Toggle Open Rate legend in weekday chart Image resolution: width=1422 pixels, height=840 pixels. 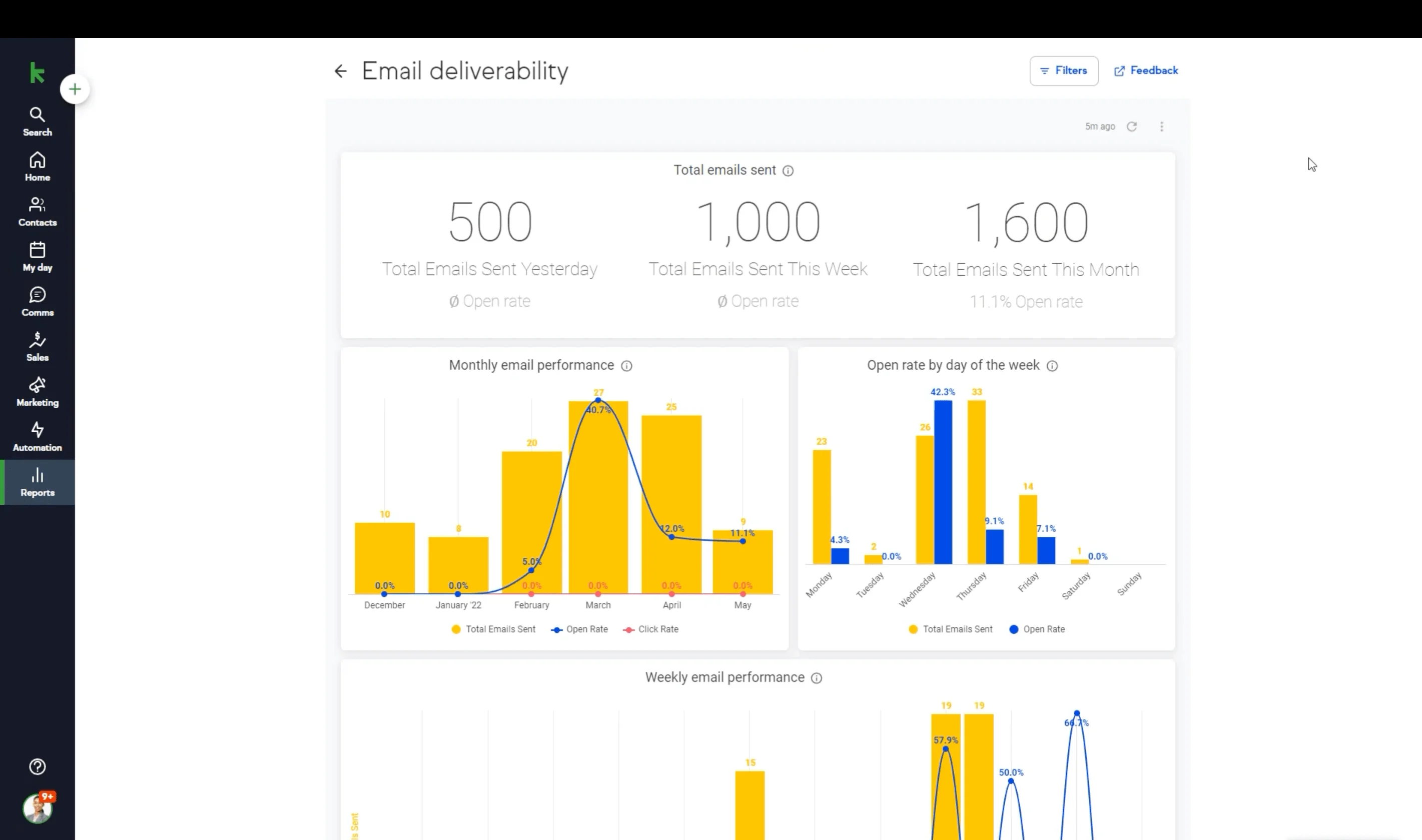pyautogui.click(x=1037, y=629)
